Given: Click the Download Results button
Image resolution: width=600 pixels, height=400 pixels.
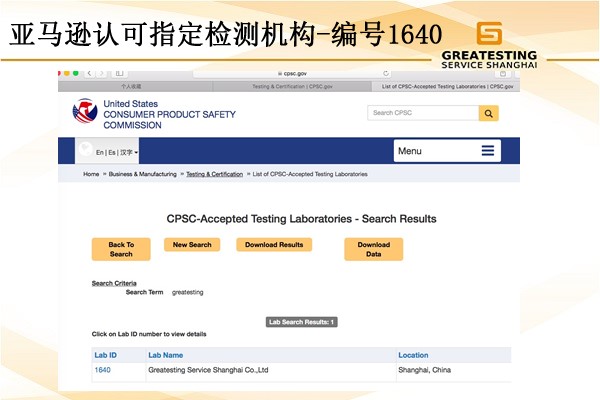Looking at the screenshot, I should coord(274,245).
